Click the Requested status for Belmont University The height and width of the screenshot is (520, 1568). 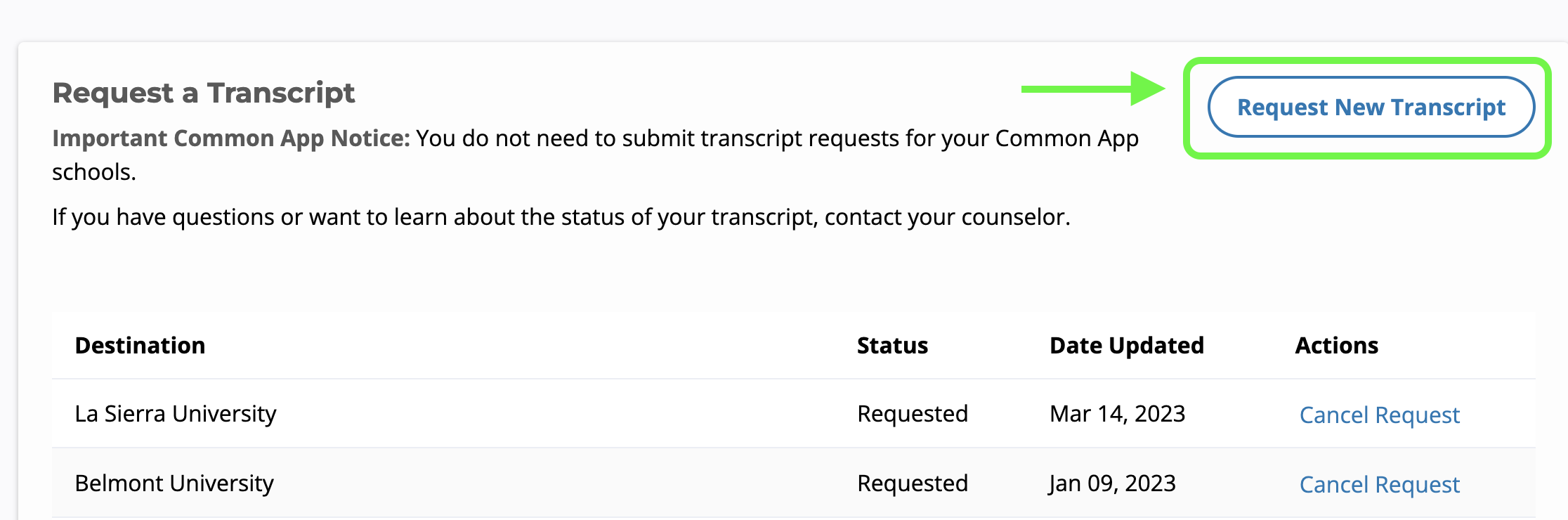pos(912,483)
